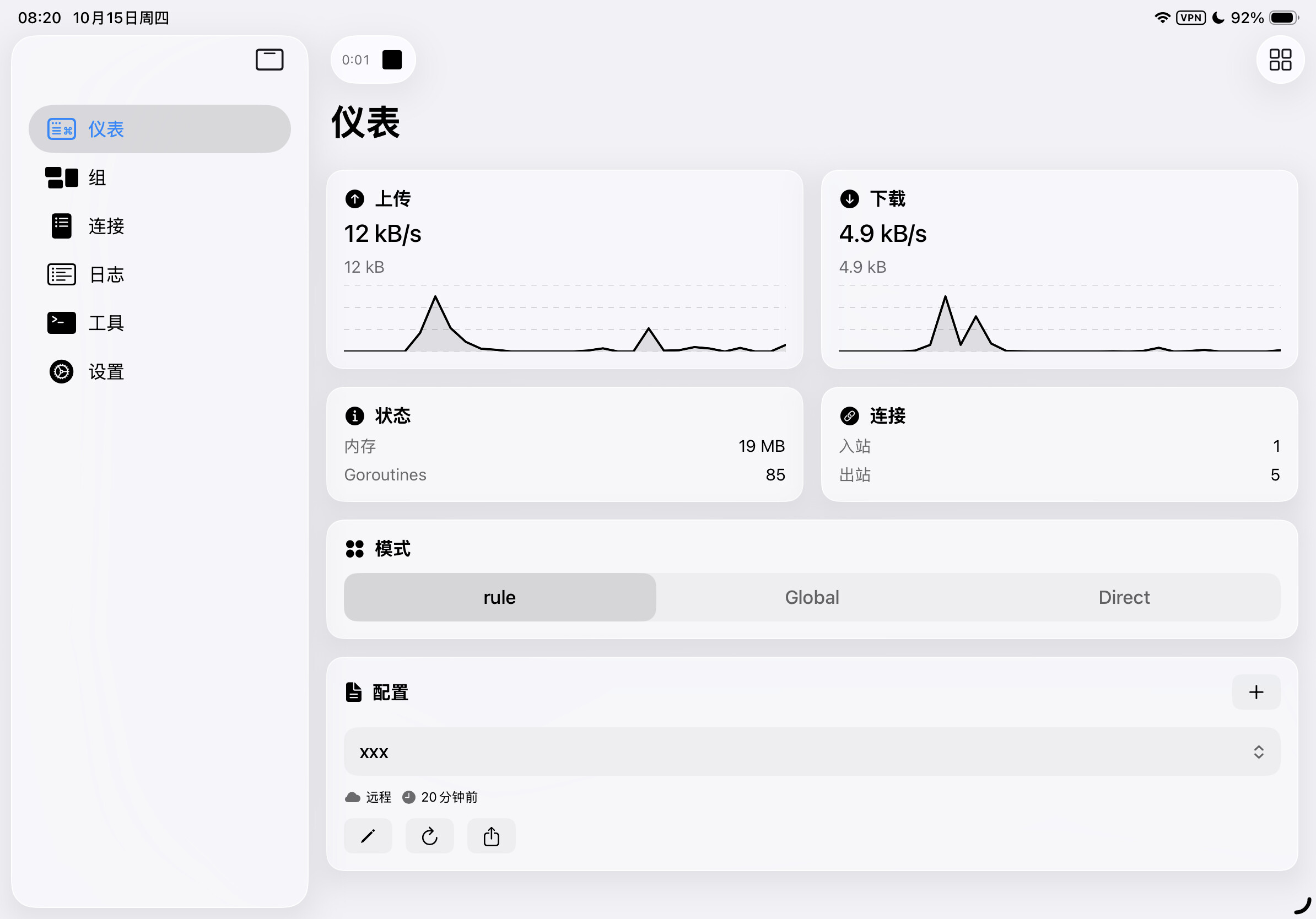Click the 入站 inbound connections row
This screenshot has height=919, width=1316.
click(x=1059, y=446)
